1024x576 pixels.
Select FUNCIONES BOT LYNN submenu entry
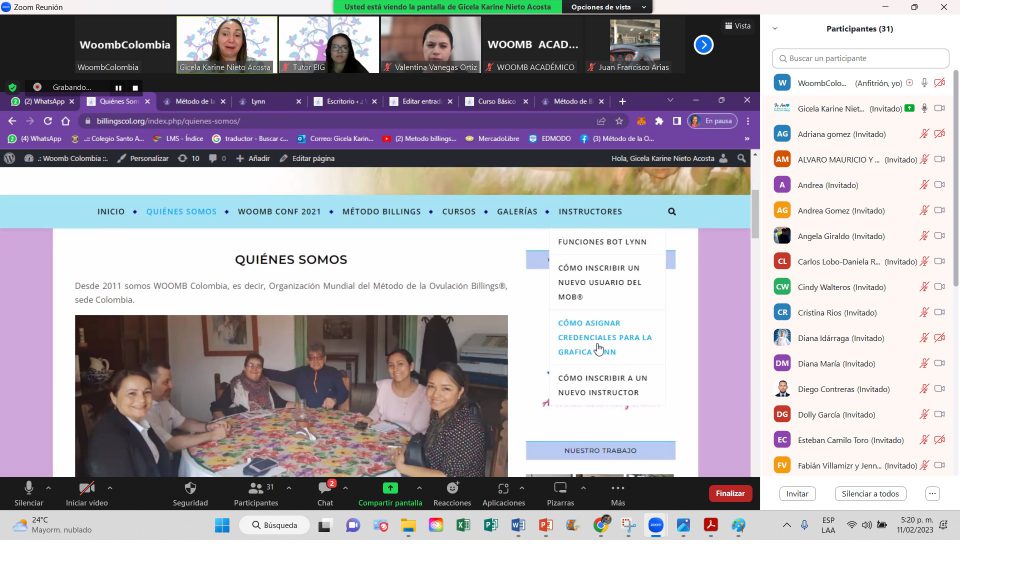[602, 242]
